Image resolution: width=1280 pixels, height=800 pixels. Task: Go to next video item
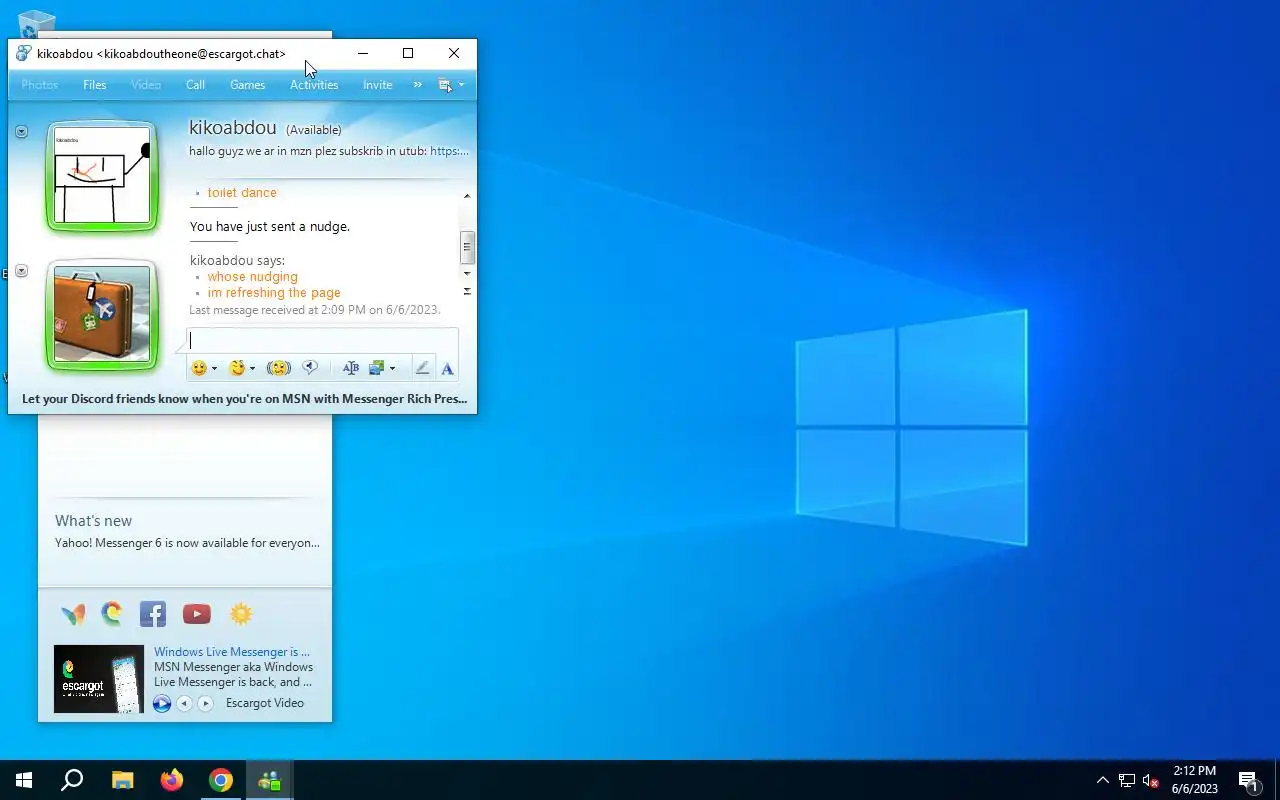[205, 704]
